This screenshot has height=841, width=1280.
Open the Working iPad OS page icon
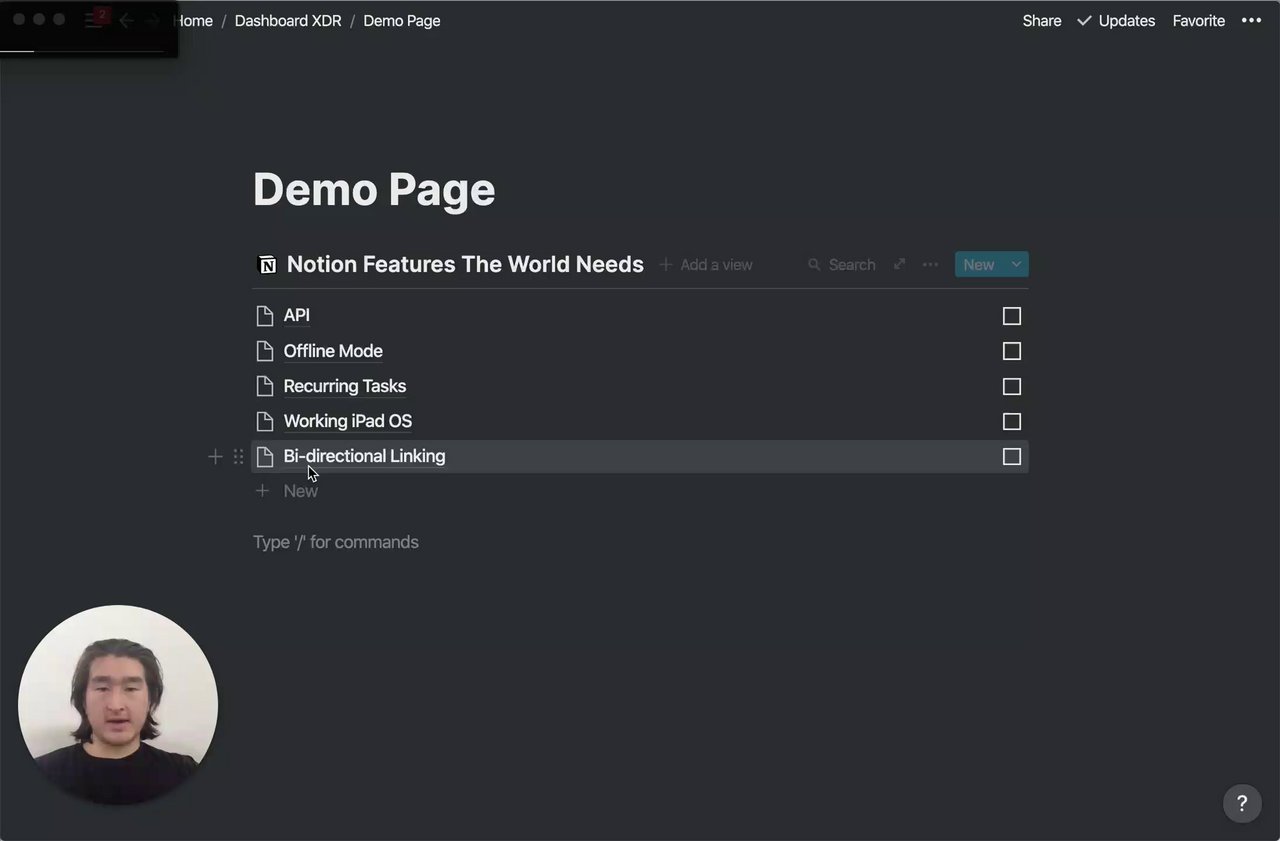click(x=265, y=421)
